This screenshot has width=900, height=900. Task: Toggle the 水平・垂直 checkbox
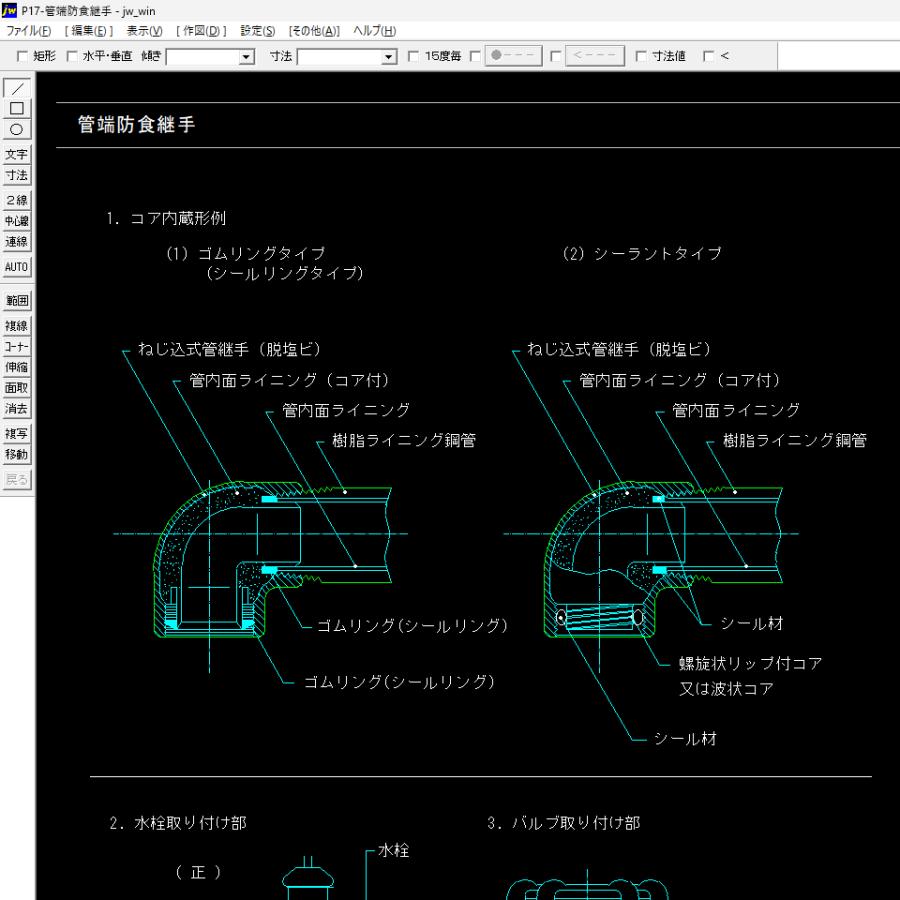pyautogui.click(x=72, y=56)
